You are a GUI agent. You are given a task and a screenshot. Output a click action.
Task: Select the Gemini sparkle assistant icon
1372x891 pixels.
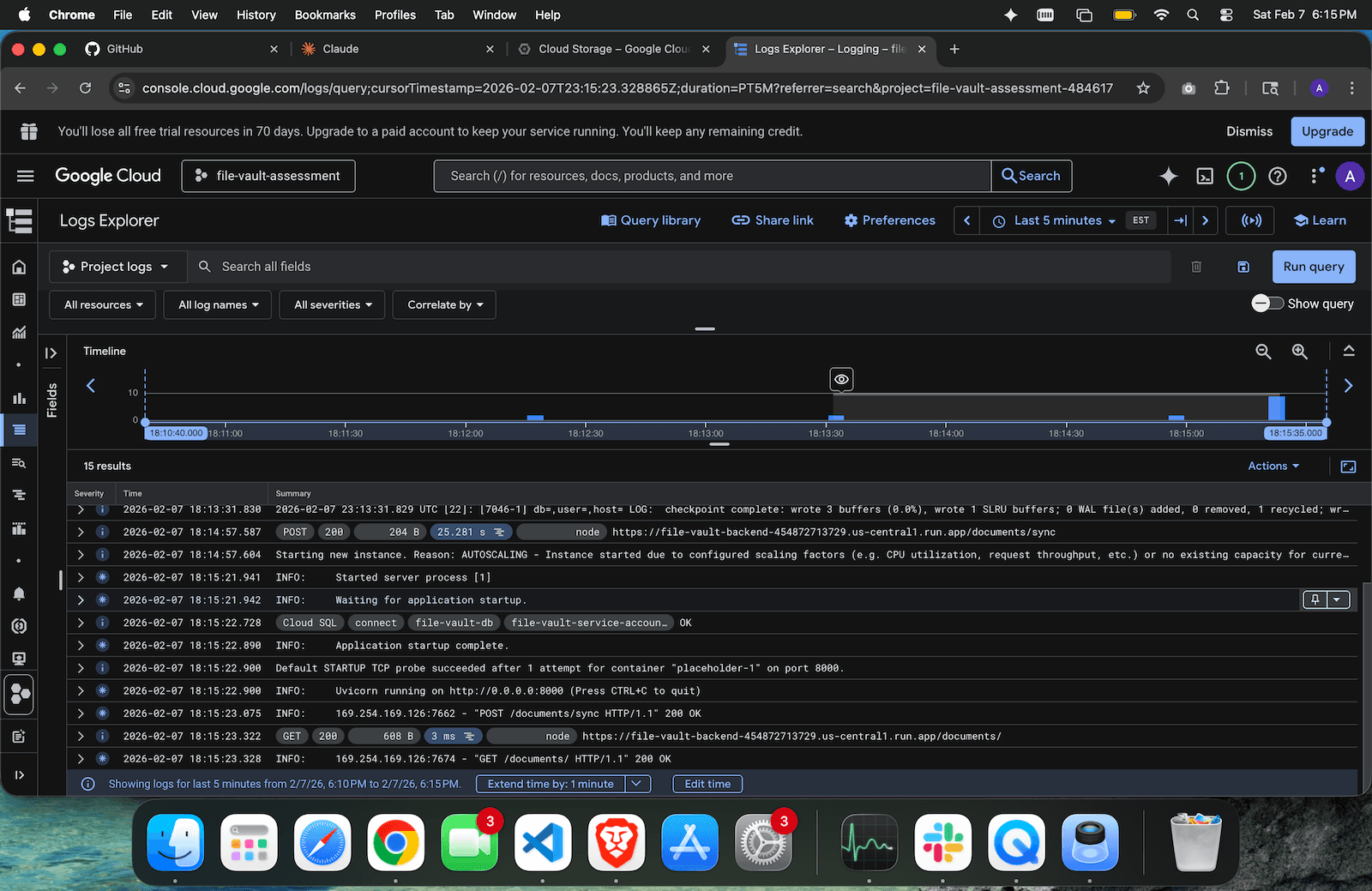1168,176
